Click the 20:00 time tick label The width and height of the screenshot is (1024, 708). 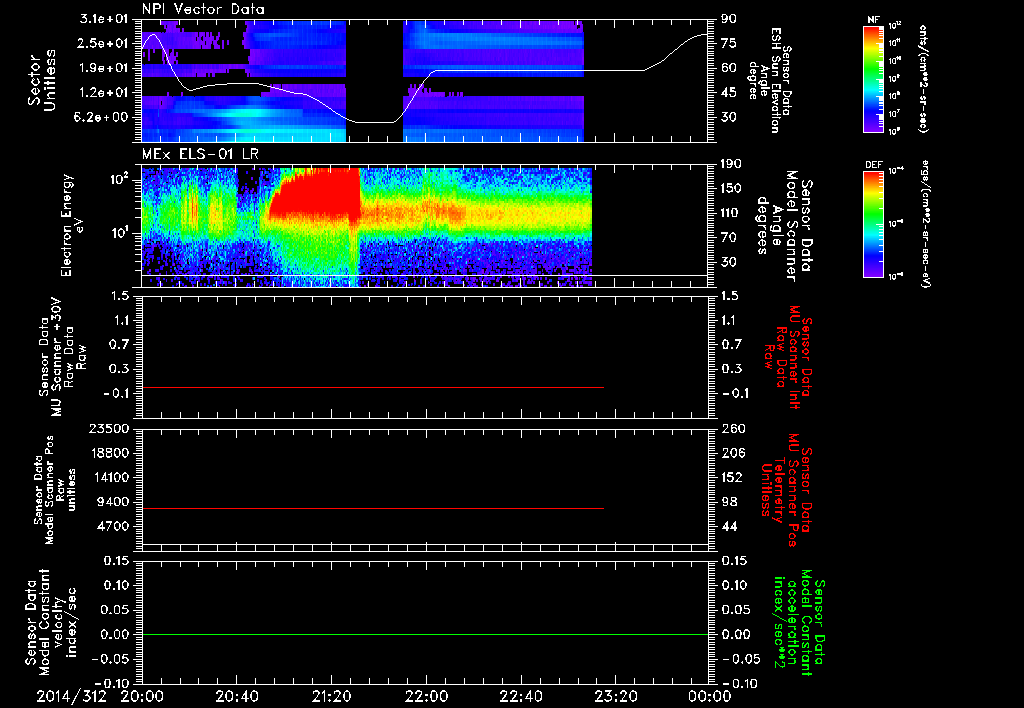[x=142, y=696]
